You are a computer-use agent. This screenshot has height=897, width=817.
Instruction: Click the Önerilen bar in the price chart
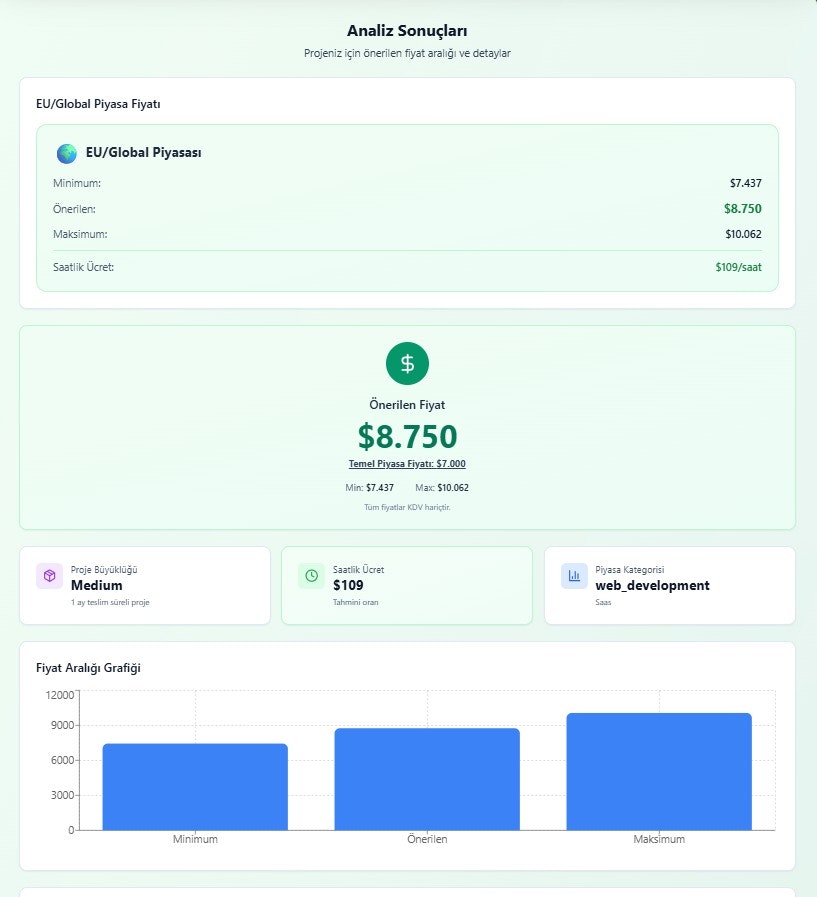coord(427,779)
